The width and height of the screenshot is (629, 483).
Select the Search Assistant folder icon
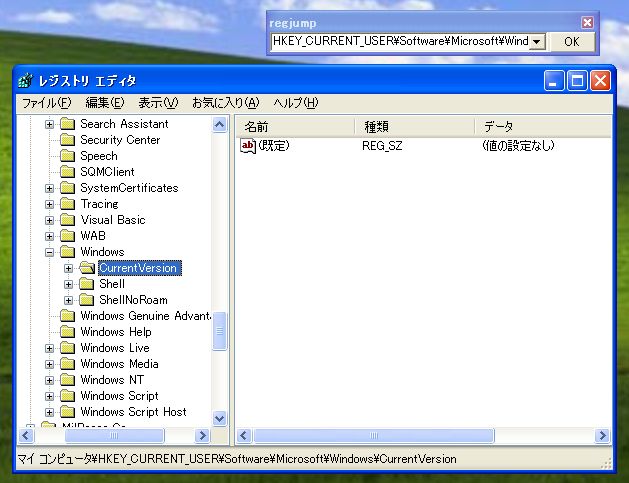click(x=67, y=124)
